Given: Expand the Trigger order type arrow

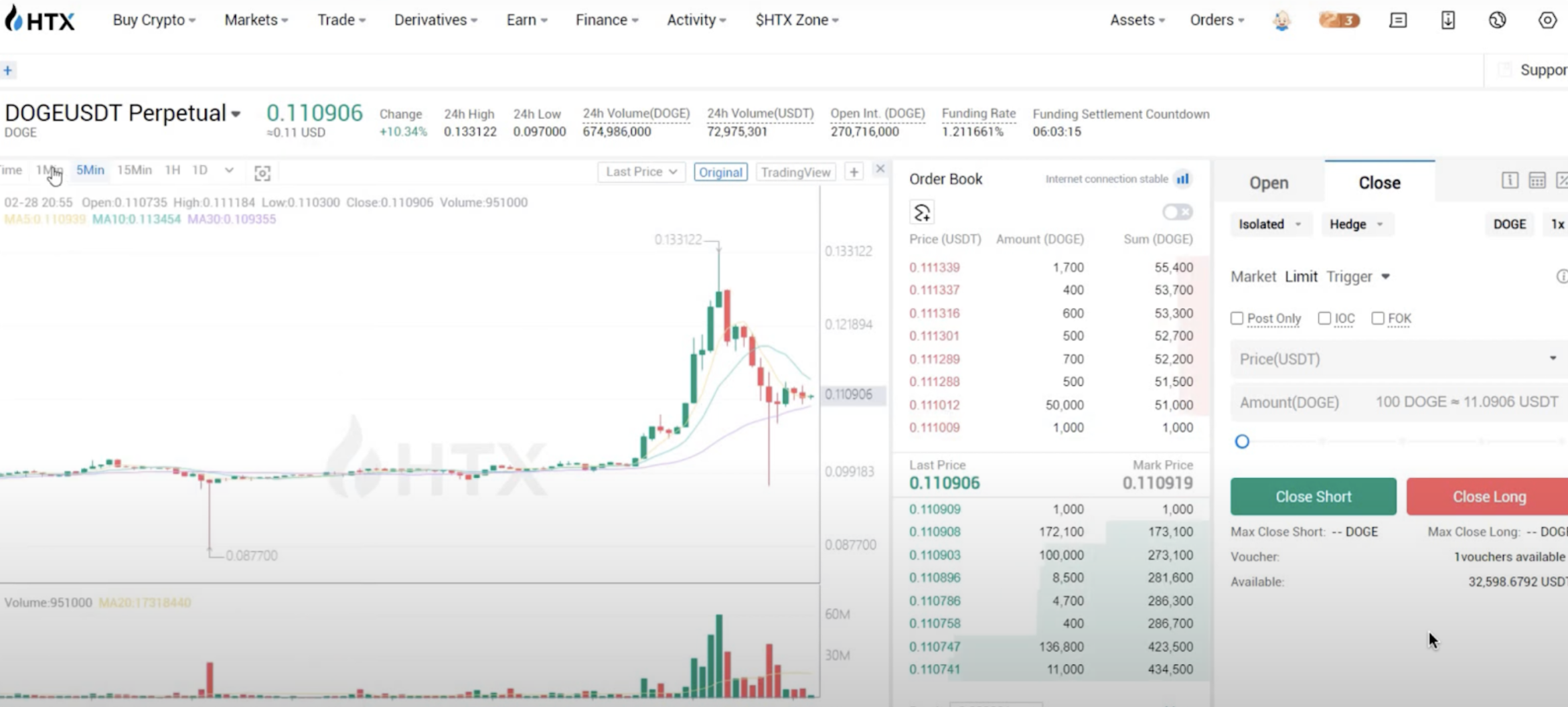Looking at the screenshot, I should [1386, 277].
